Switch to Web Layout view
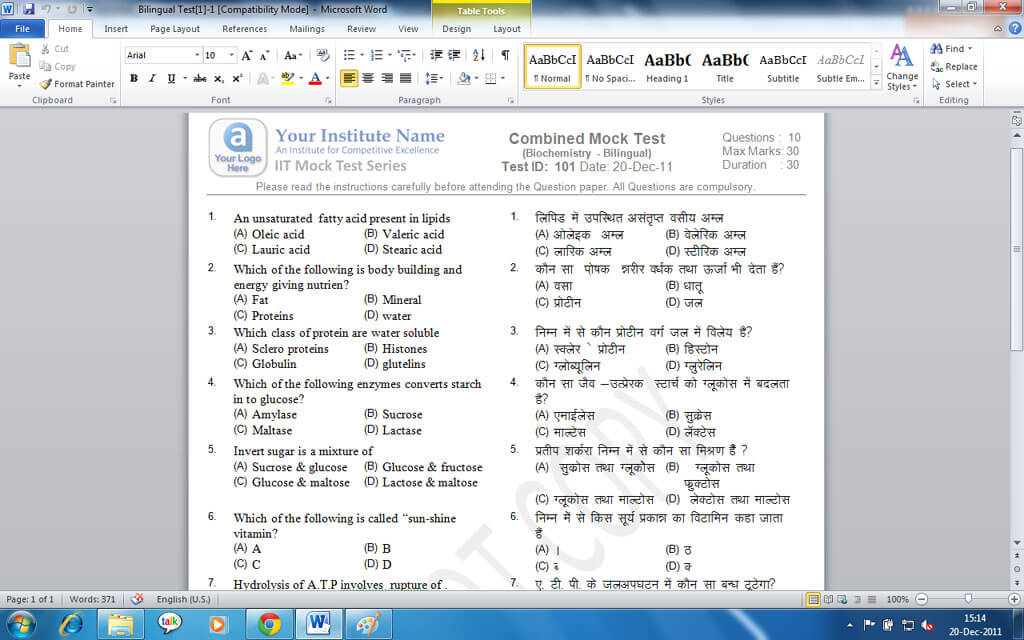 [842, 599]
